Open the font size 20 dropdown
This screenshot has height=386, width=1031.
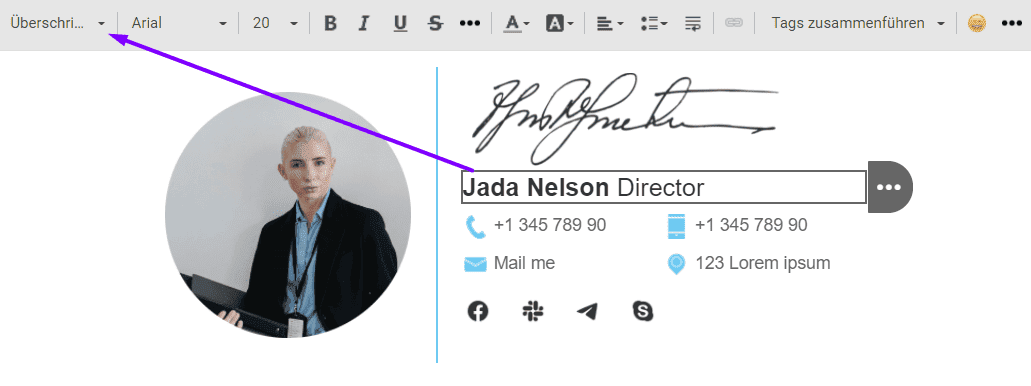point(275,23)
